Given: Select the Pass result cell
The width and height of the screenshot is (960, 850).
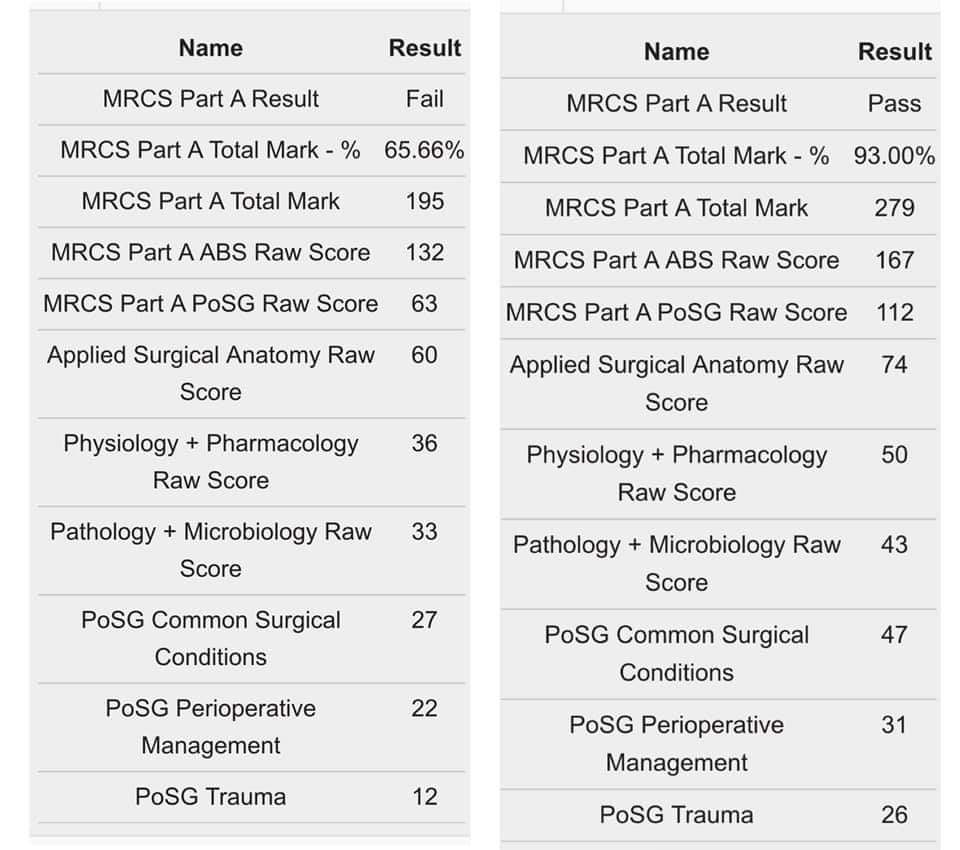Looking at the screenshot, I should 894,103.
